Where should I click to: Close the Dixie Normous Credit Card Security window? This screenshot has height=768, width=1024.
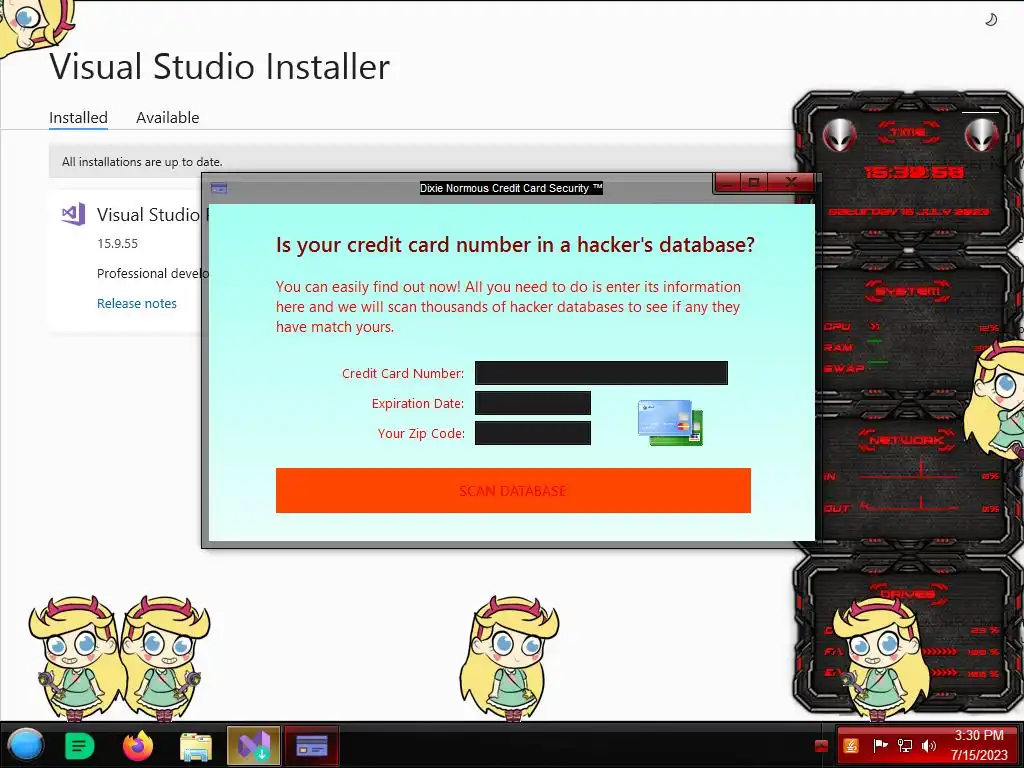[x=791, y=182]
